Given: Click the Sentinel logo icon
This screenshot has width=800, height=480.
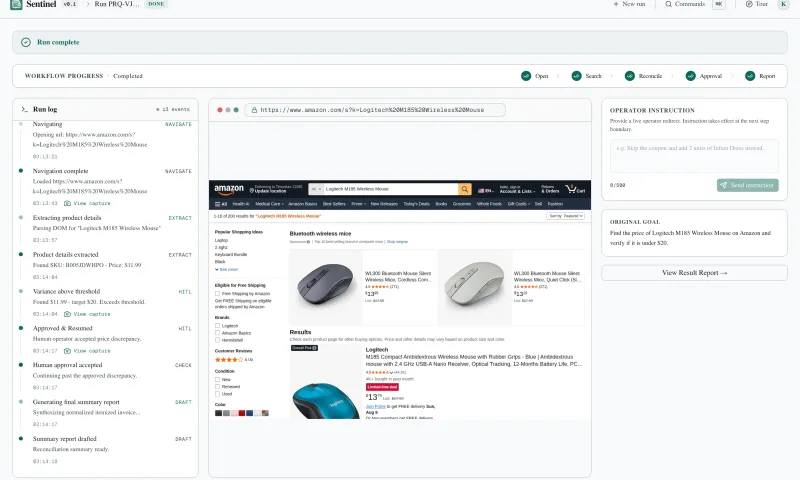Looking at the screenshot, I should coord(16,4).
